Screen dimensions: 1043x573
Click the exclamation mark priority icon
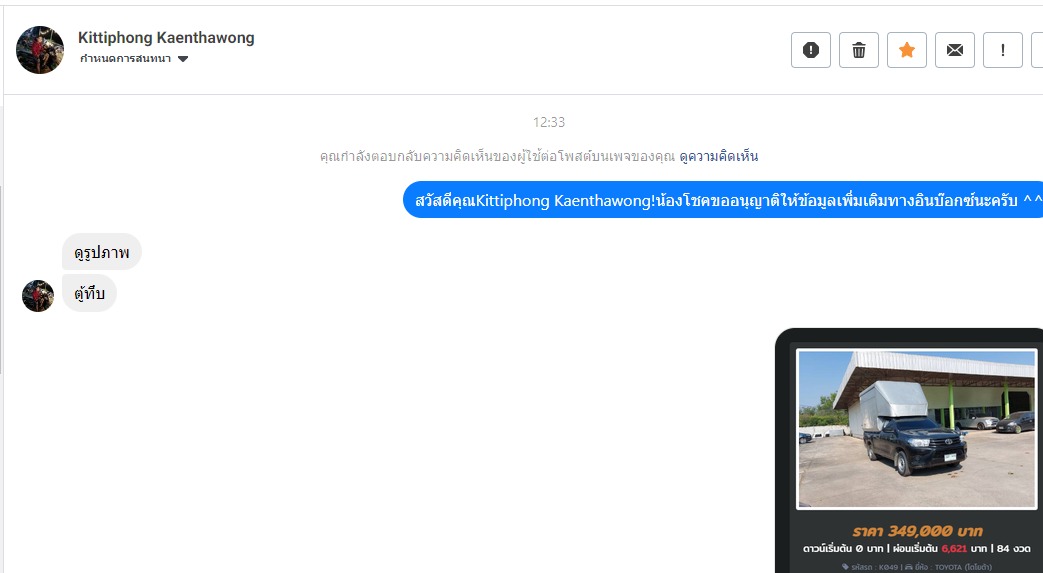(1002, 50)
